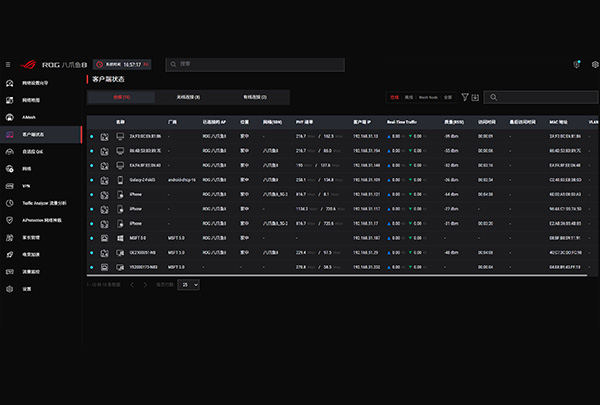Click the wired connection icon in the MSFT 5.0 row
The image size is (600, 405).
click(x=104, y=238)
